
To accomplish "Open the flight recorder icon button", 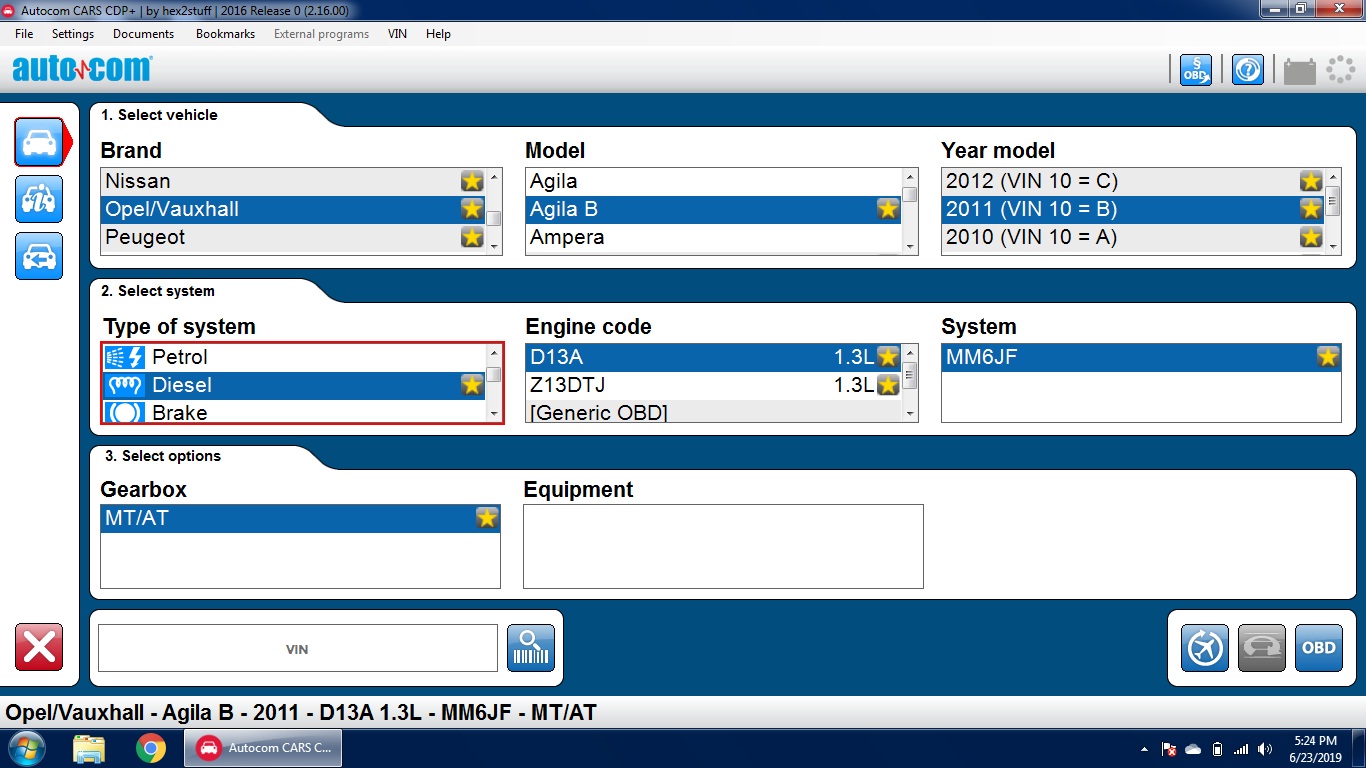I will point(1205,648).
